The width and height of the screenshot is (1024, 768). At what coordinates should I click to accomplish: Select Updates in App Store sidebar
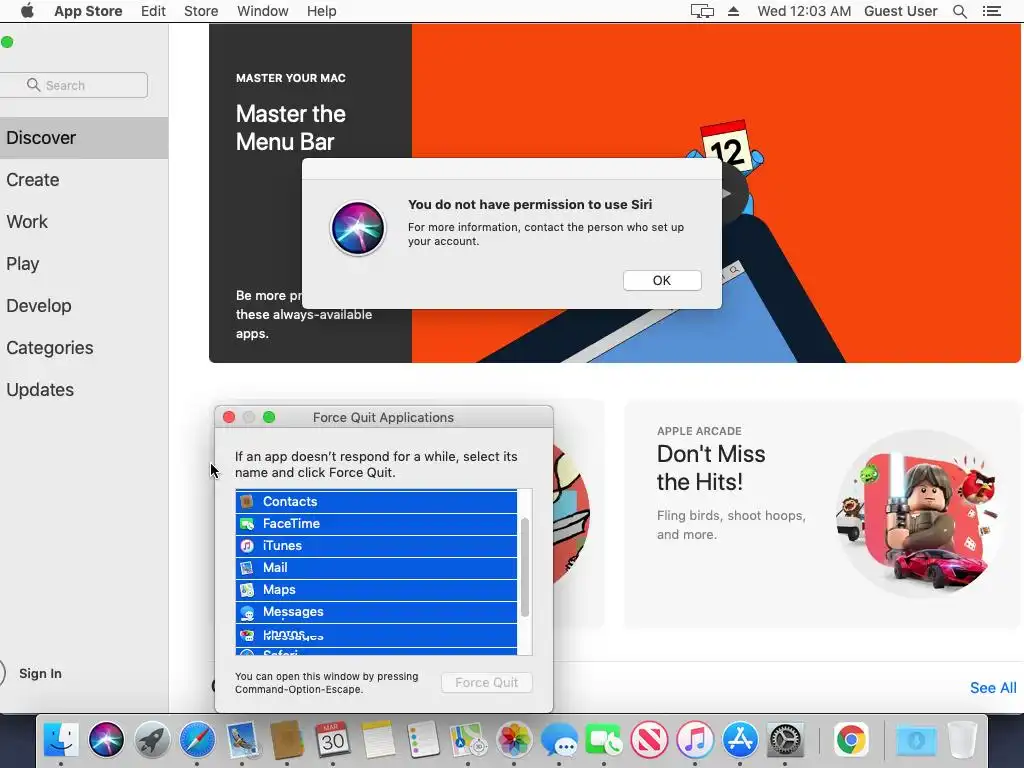(84, 389)
